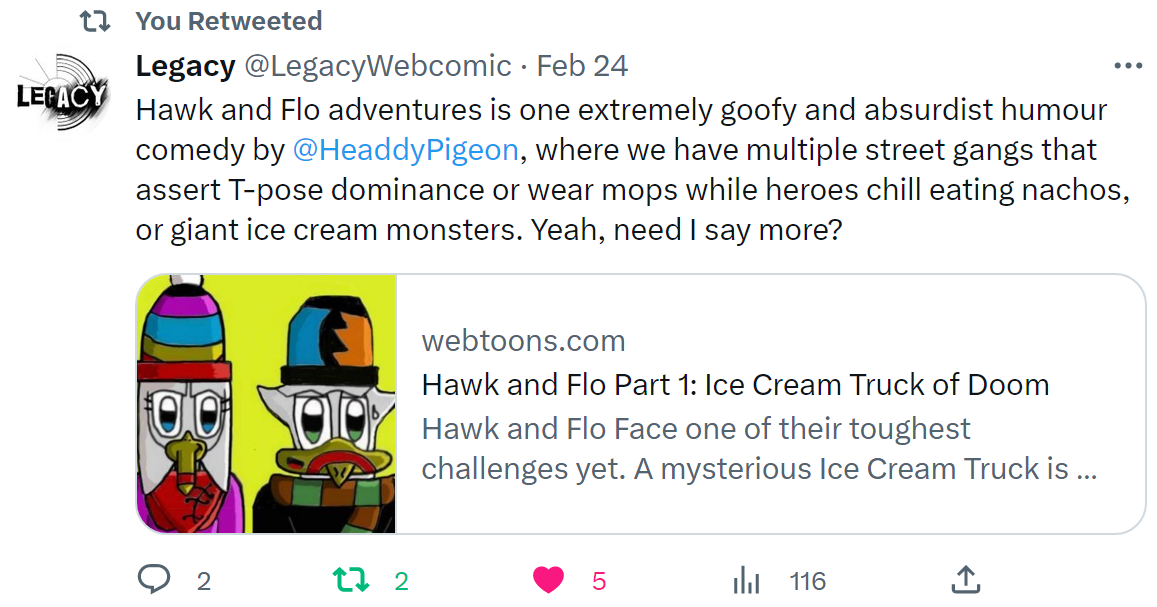Undo the retweet using the green arrows

tap(350, 580)
